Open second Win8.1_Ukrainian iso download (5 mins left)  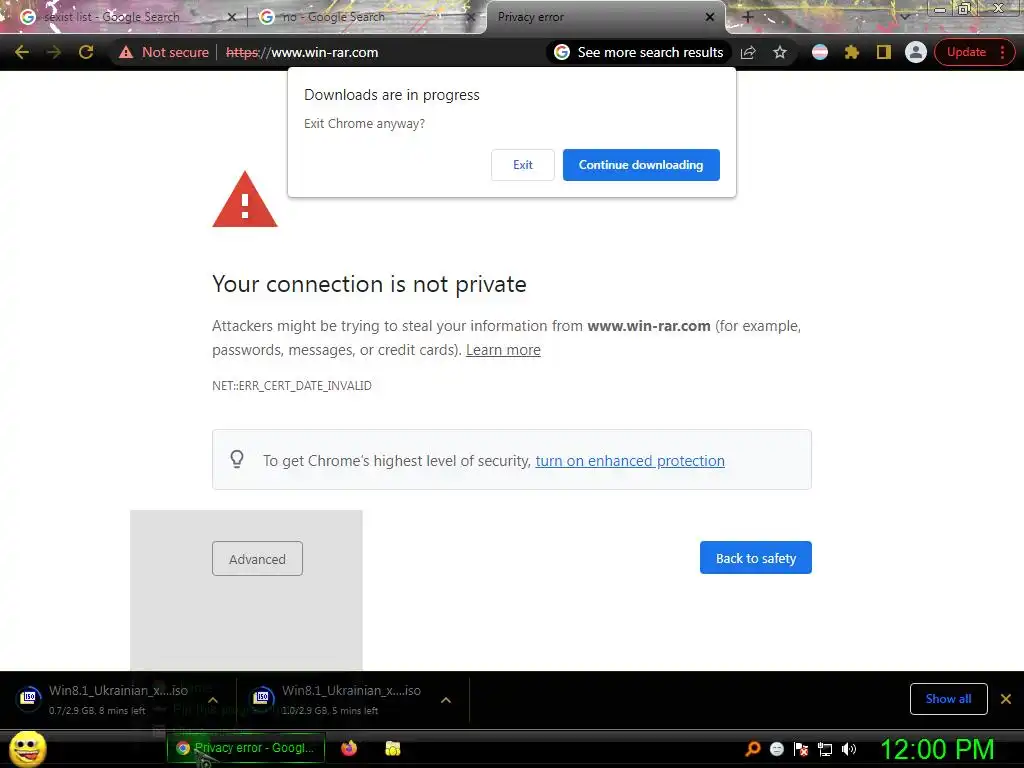click(x=338, y=699)
